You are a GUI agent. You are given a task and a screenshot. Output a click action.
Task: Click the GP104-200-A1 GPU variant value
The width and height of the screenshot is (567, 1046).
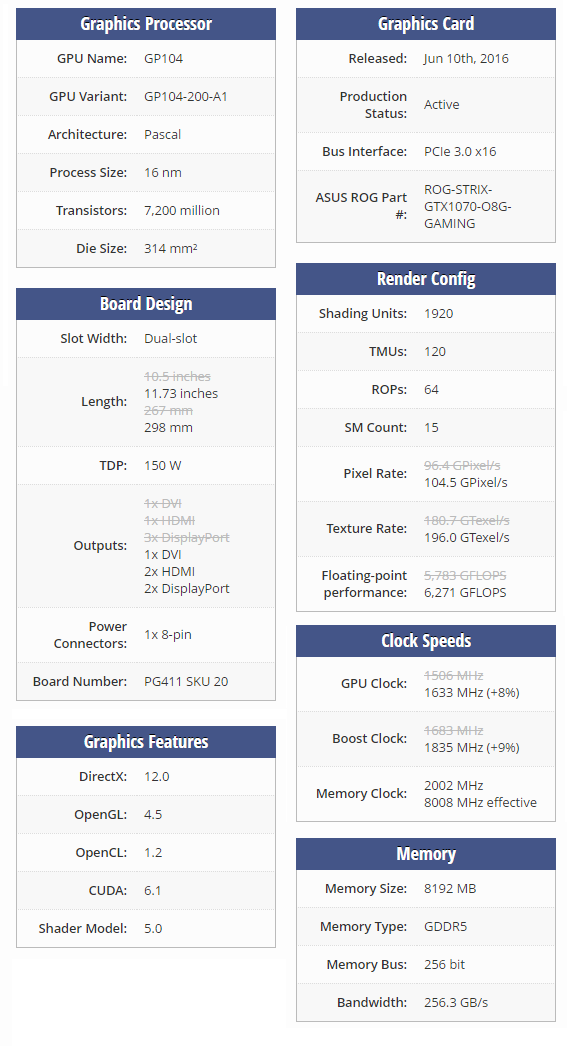pyautogui.click(x=185, y=97)
